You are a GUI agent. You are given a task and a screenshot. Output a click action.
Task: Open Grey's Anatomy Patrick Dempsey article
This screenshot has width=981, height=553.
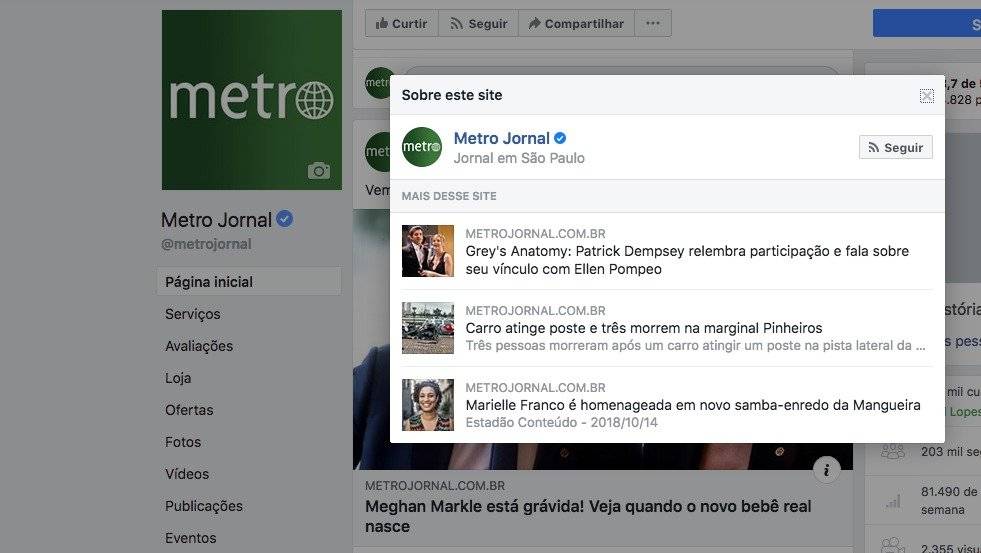click(x=687, y=260)
